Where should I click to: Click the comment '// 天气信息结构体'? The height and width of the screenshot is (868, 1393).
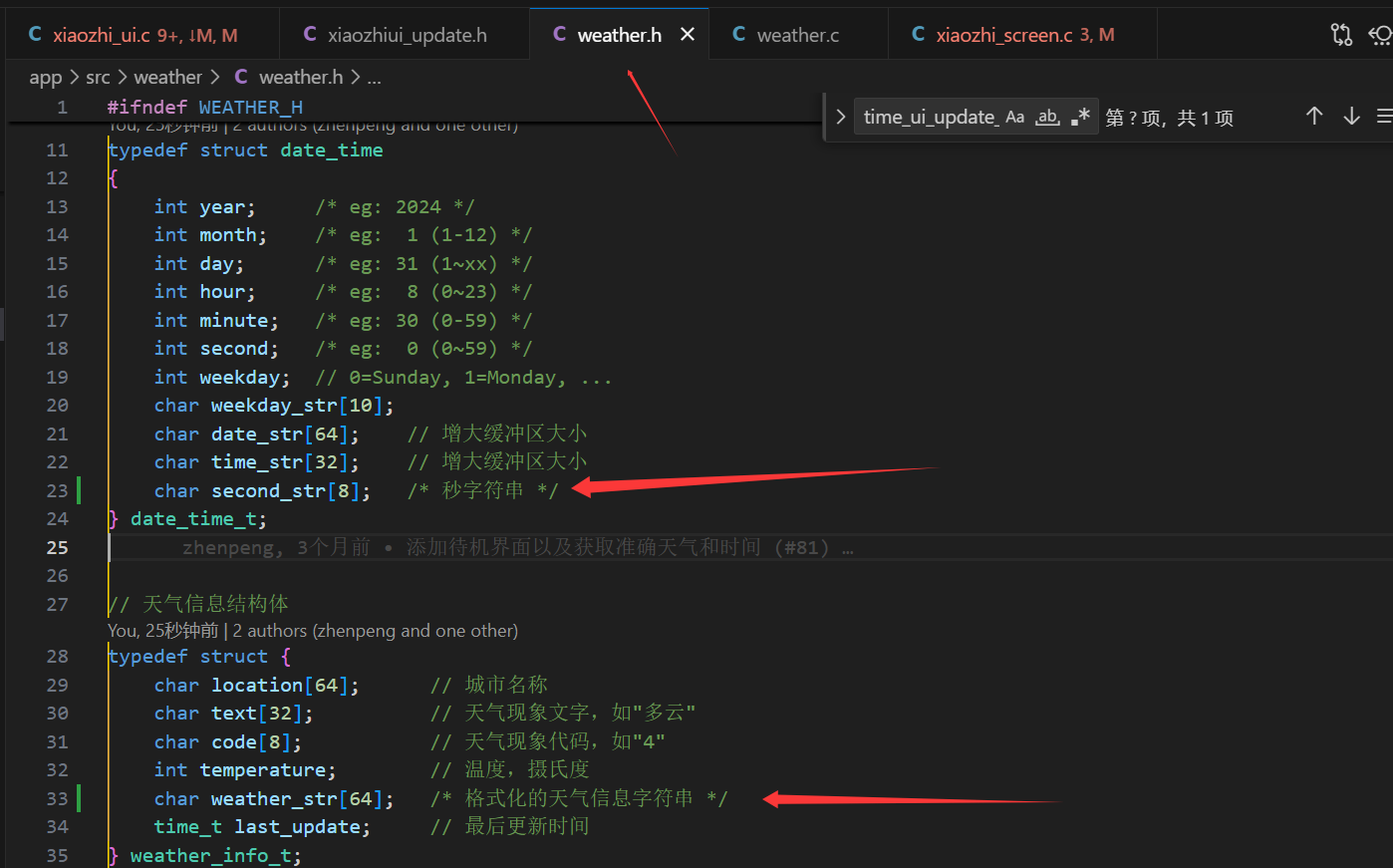(x=198, y=605)
